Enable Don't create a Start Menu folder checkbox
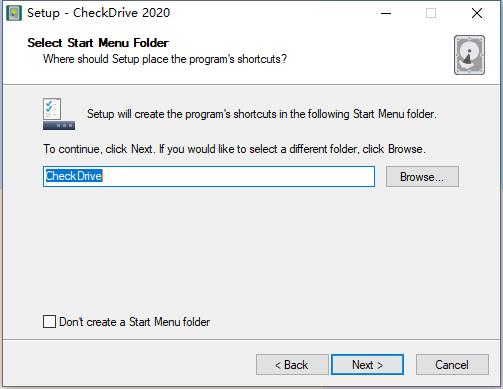 point(49,322)
